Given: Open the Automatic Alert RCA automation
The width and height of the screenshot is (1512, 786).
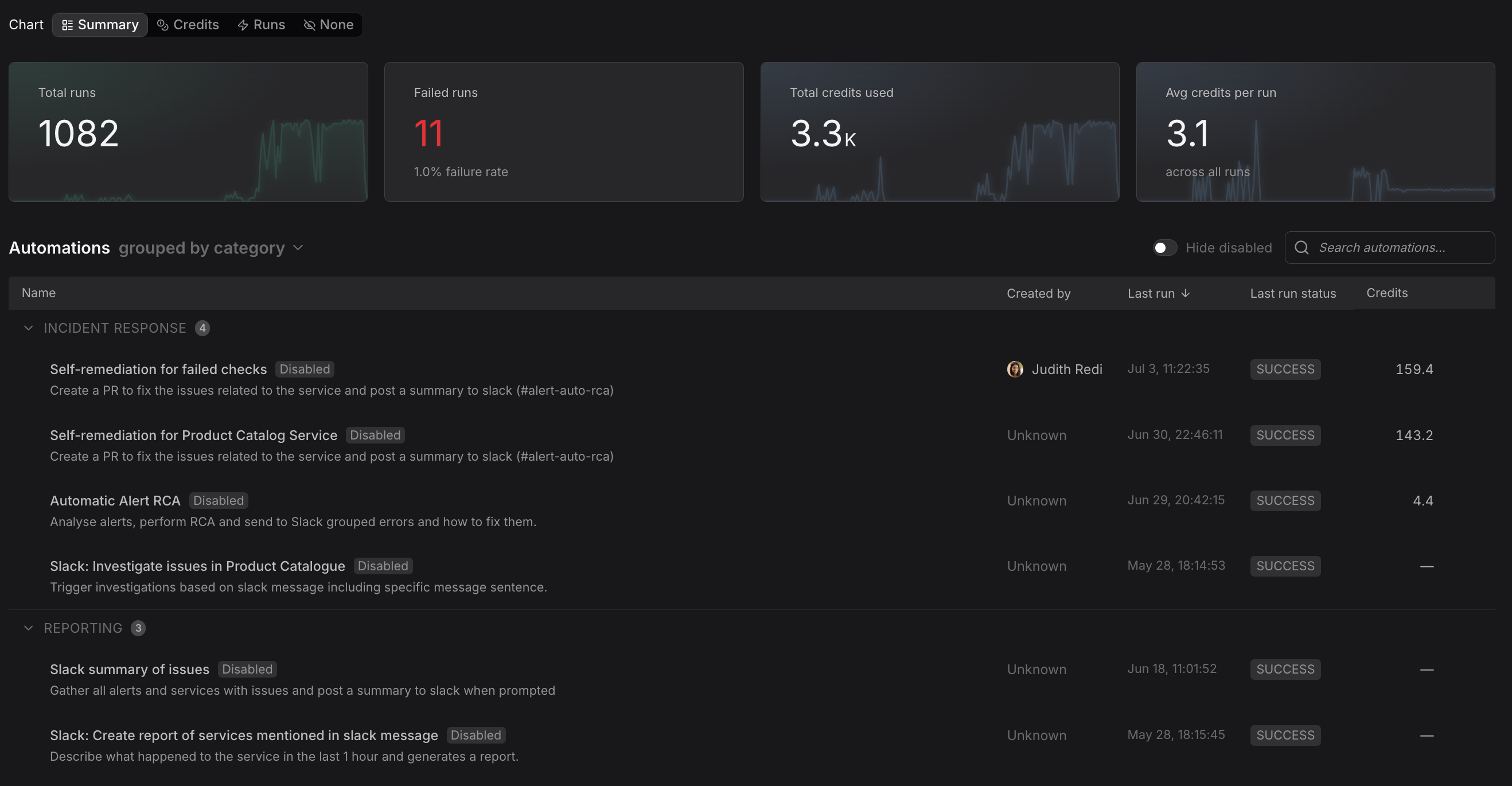Looking at the screenshot, I should coord(115,501).
